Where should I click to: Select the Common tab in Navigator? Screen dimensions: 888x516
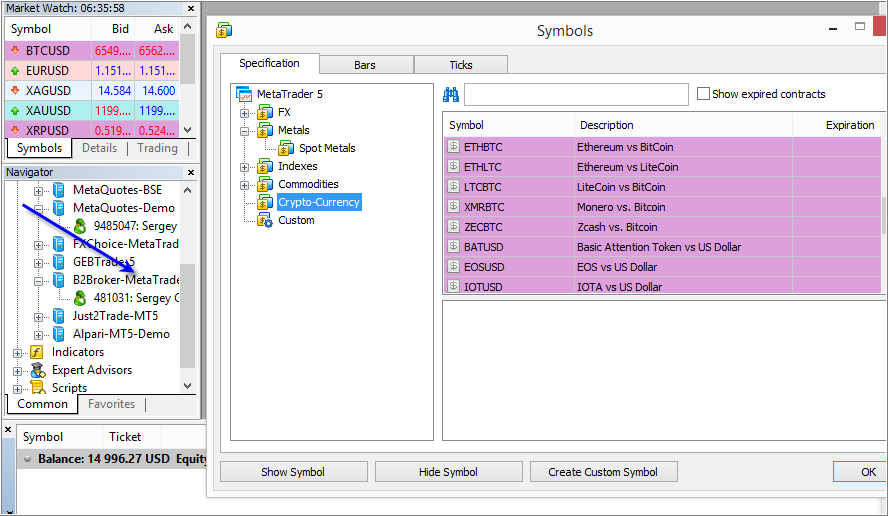coord(42,404)
